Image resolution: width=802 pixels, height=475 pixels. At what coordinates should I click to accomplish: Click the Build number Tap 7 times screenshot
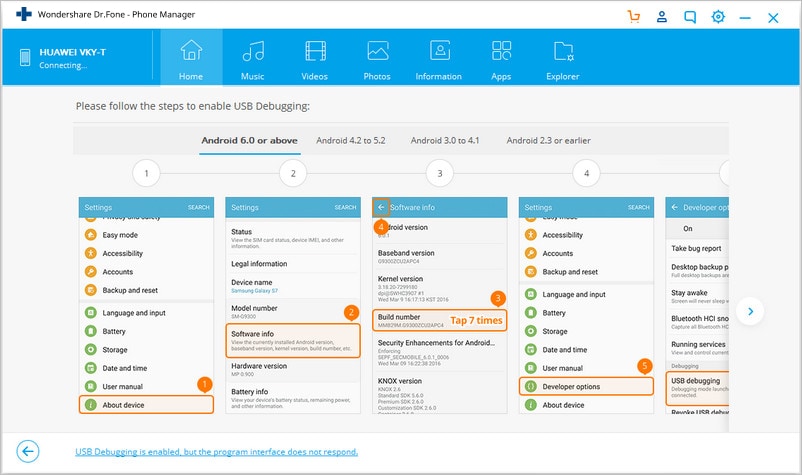point(440,321)
